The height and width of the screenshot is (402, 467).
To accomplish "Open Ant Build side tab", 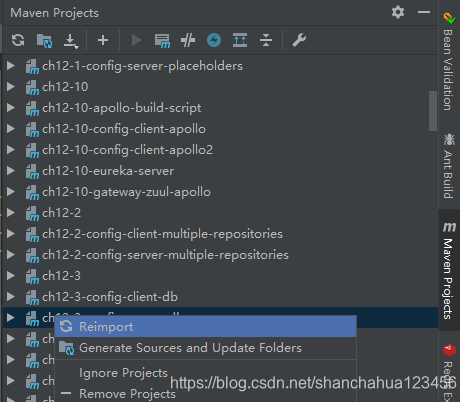I will pos(448,166).
